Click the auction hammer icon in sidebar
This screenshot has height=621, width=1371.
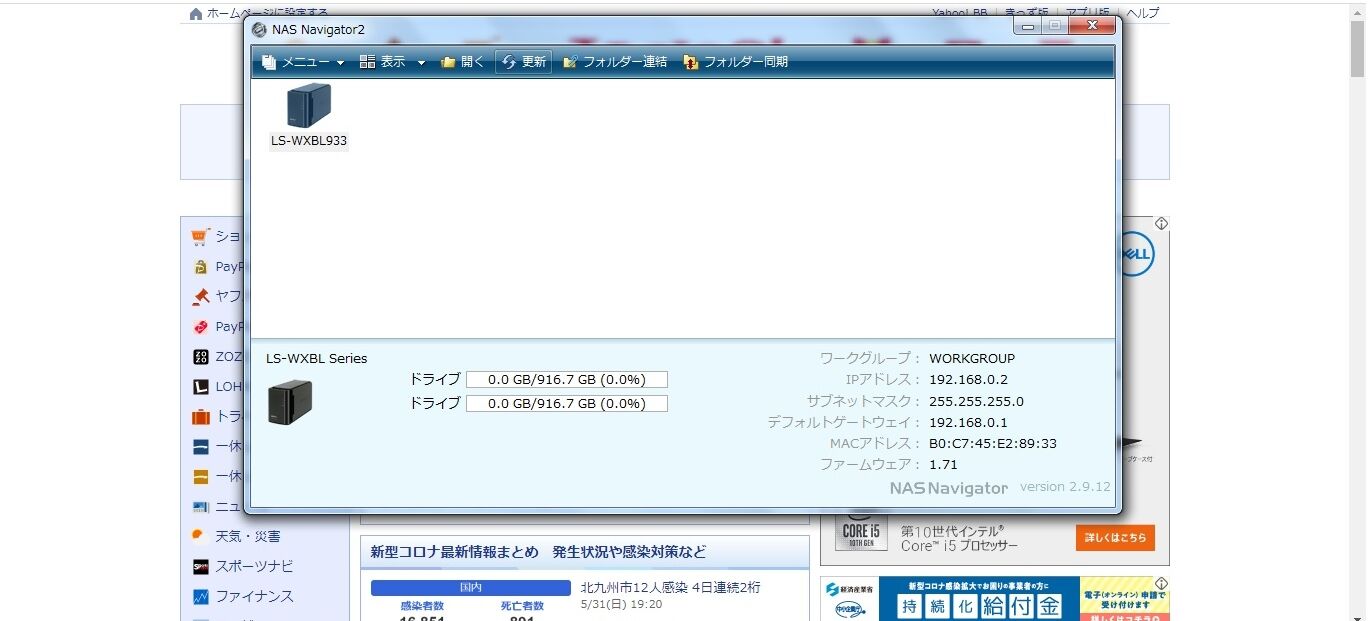[x=199, y=297]
